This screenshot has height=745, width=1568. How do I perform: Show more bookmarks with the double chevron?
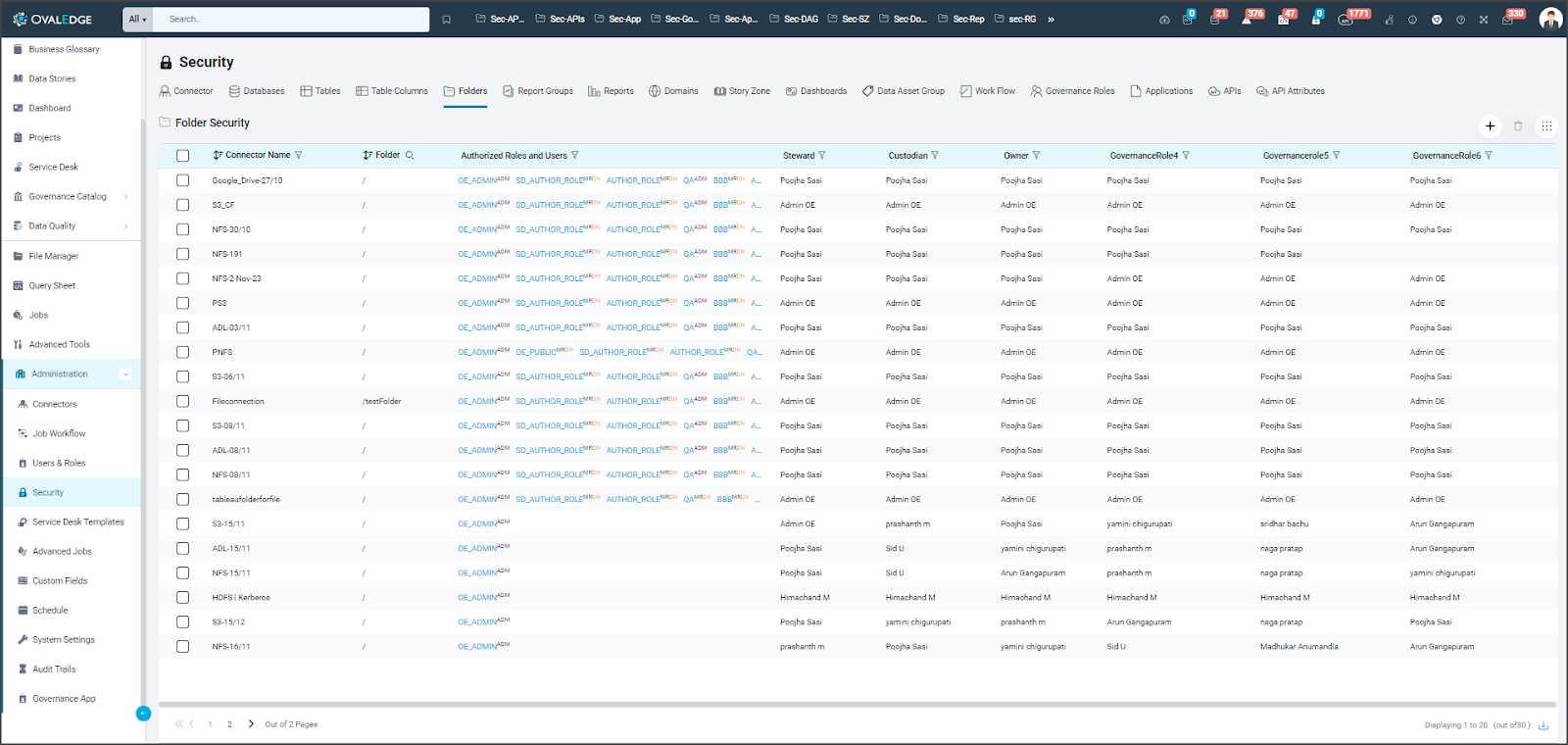coord(1052,19)
